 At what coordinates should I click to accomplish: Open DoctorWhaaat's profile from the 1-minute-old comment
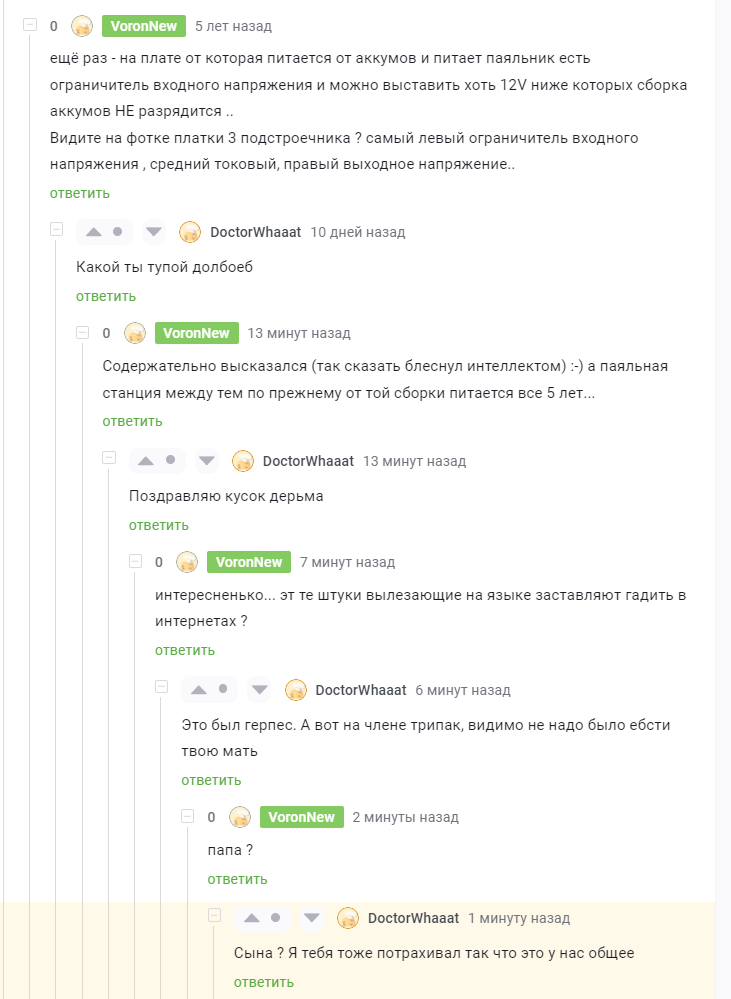pos(413,918)
